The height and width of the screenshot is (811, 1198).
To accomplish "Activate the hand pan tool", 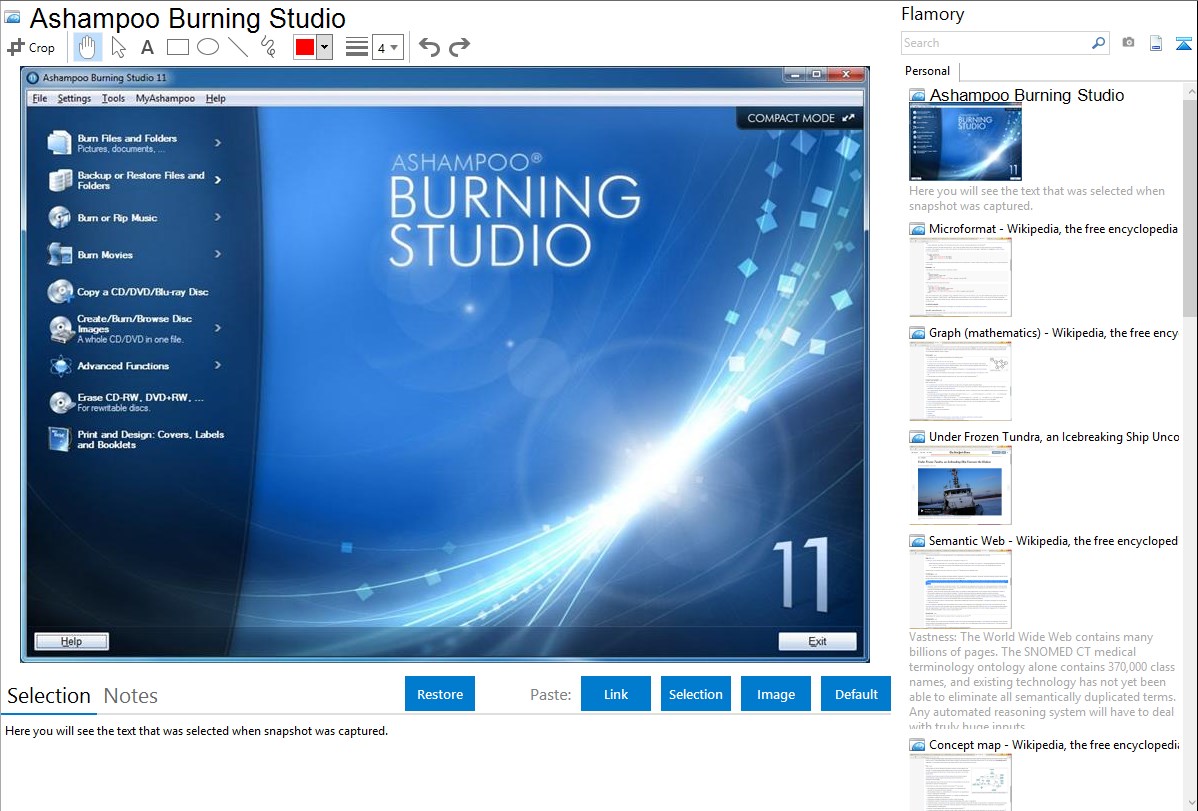I will tap(87, 47).
